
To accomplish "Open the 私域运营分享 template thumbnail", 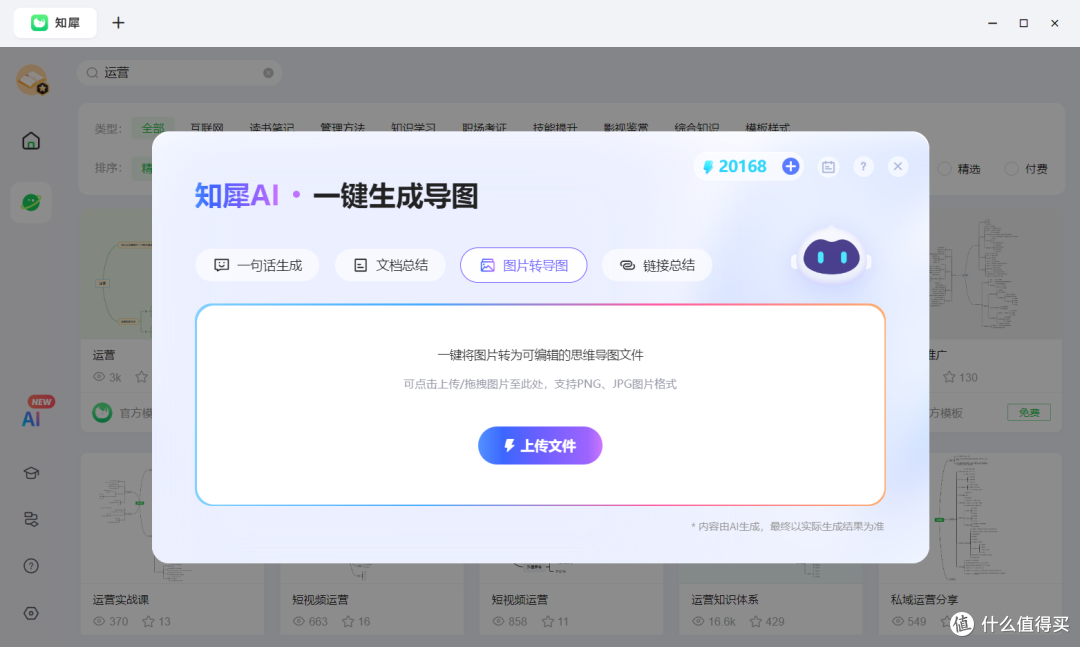I will point(970,517).
